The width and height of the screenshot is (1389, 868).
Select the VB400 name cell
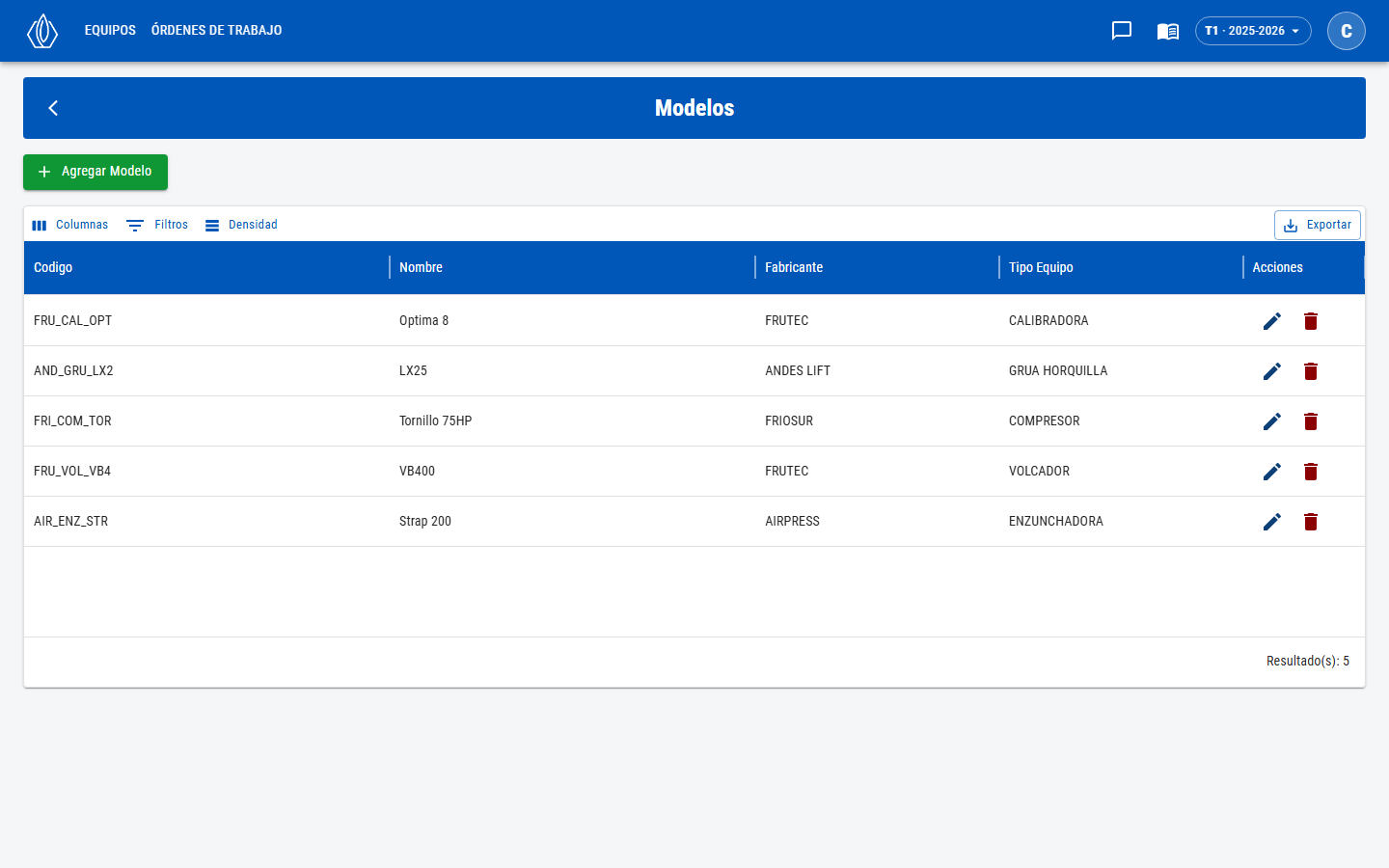(x=572, y=472)
